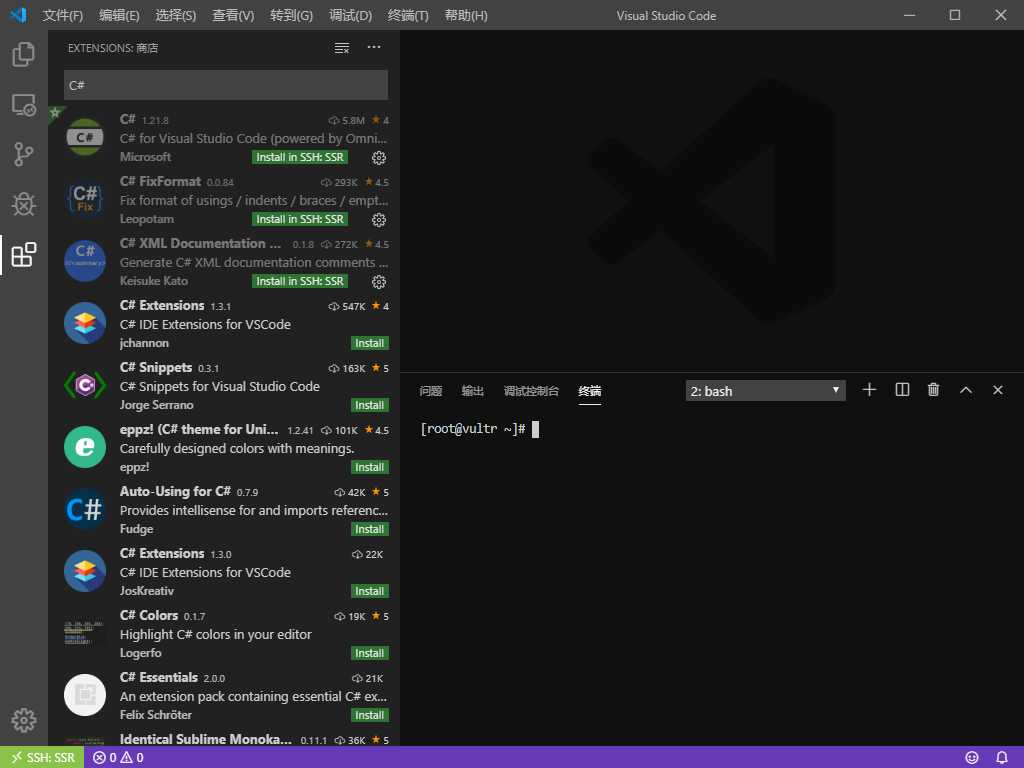Clear extension search results icon
The image size is (1024, 768).
[342, 48]
